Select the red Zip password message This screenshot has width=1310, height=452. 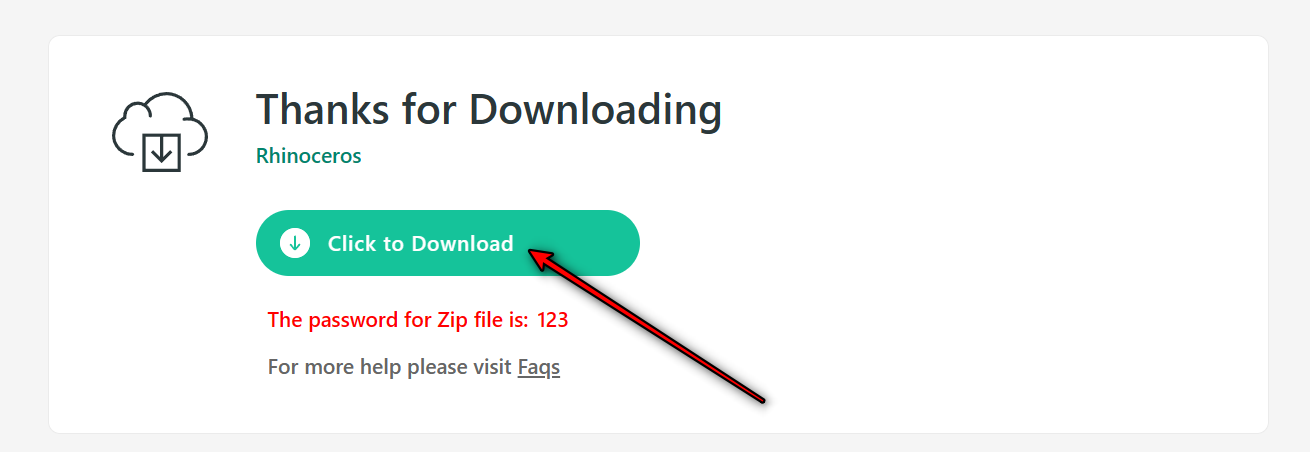point(418,320)
